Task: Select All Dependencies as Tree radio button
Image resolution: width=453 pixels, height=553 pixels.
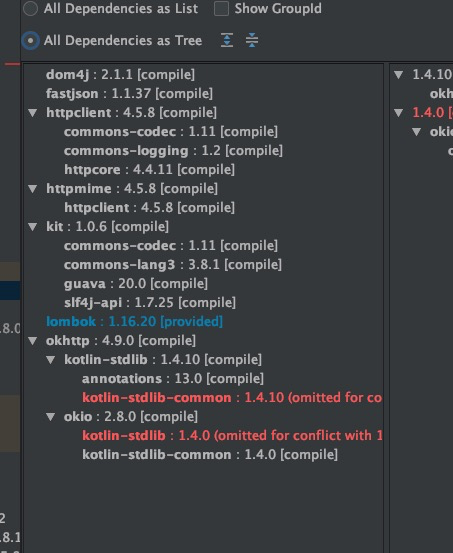Action: (x=31, y=41)
